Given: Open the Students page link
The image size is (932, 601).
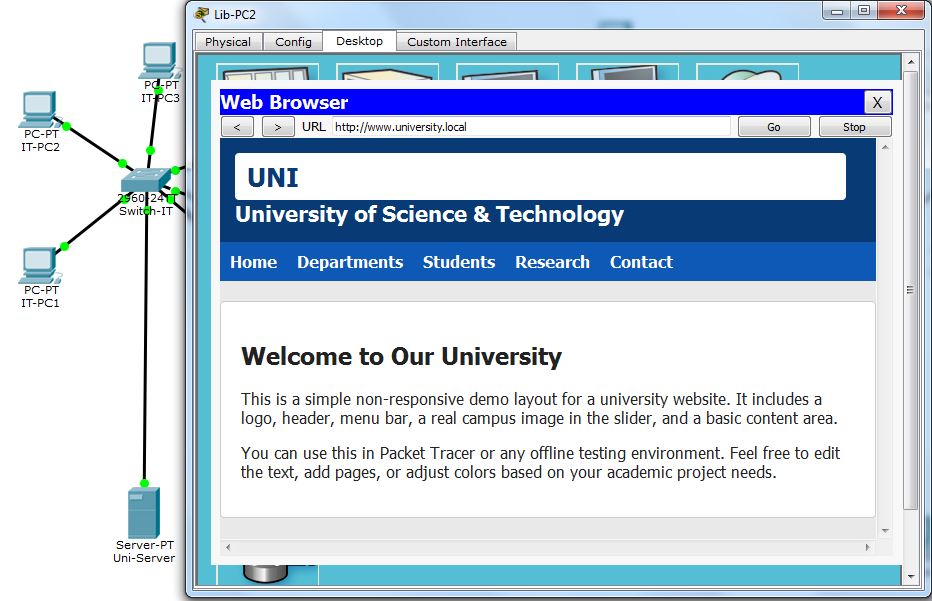Looking at the screenshot, I should (459, 262).
